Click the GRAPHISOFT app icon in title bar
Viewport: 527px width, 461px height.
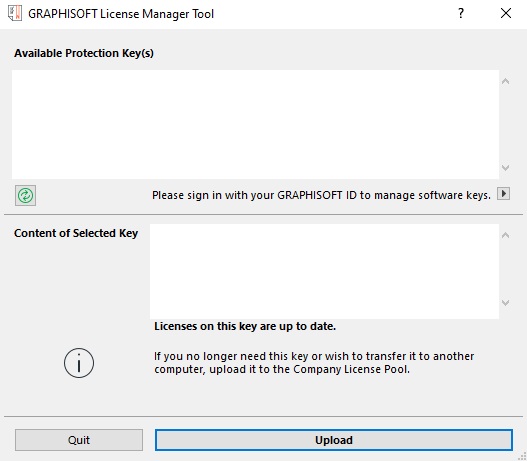coord(15,13)
